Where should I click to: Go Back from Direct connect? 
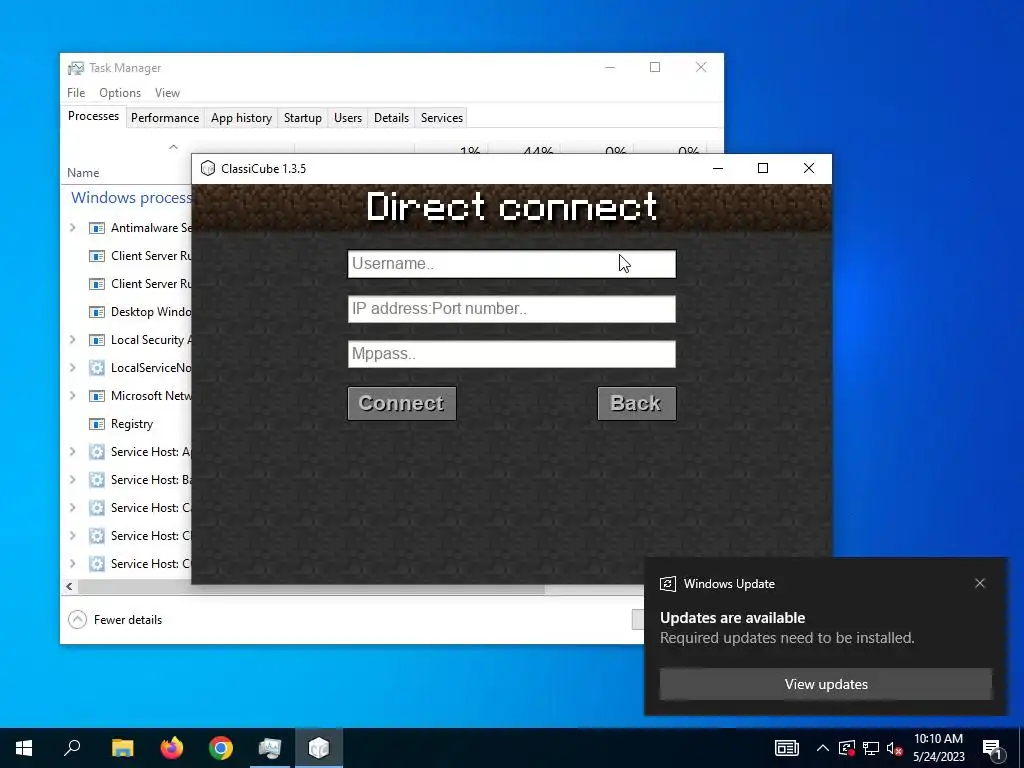click(x=636, y=404)
